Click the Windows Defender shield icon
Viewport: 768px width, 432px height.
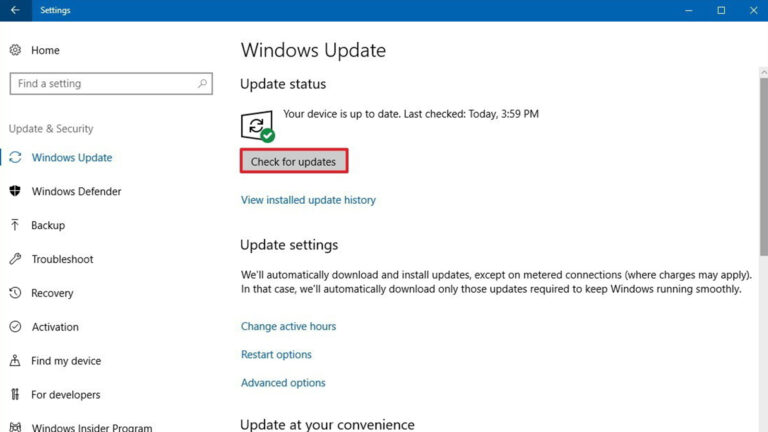pyautogui.click(x=15, y=191)
